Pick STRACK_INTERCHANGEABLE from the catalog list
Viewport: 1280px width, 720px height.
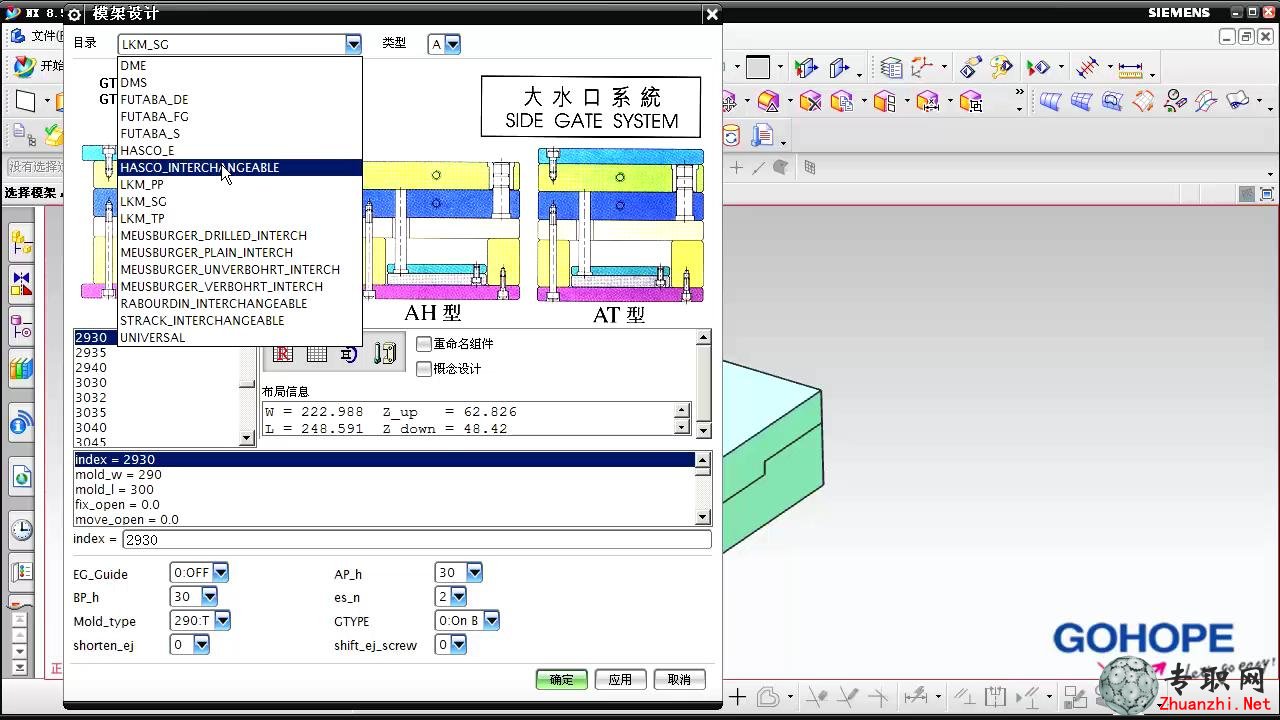[239, 321]
